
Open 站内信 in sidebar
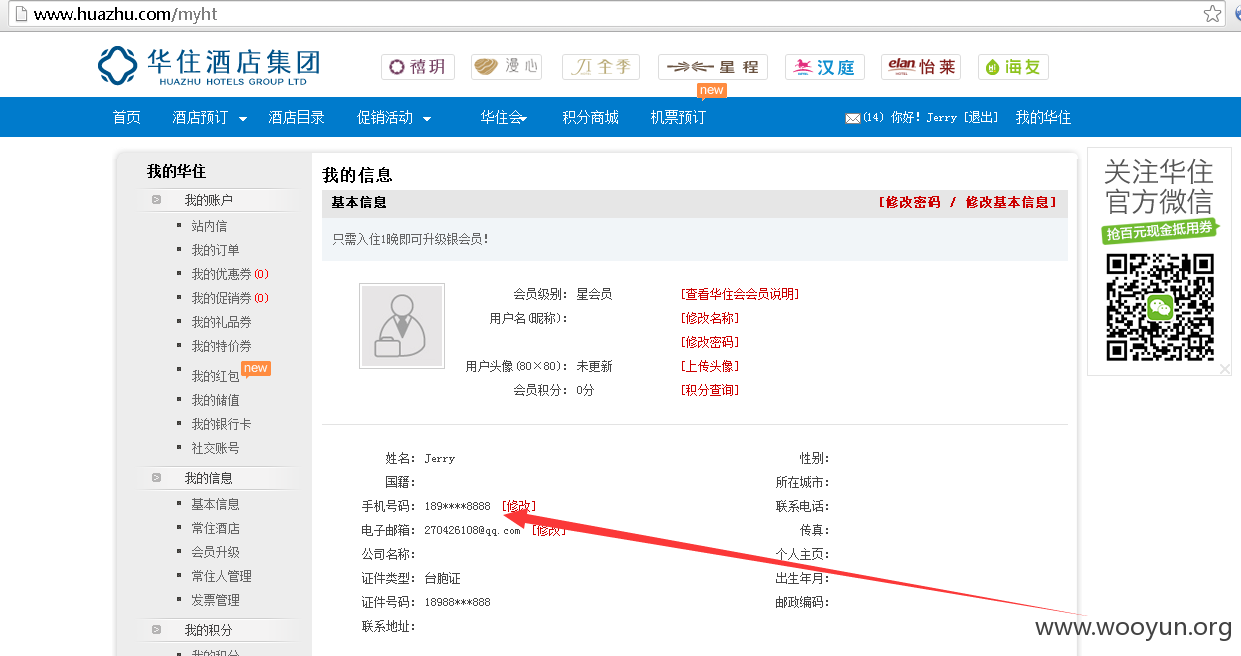209,226
